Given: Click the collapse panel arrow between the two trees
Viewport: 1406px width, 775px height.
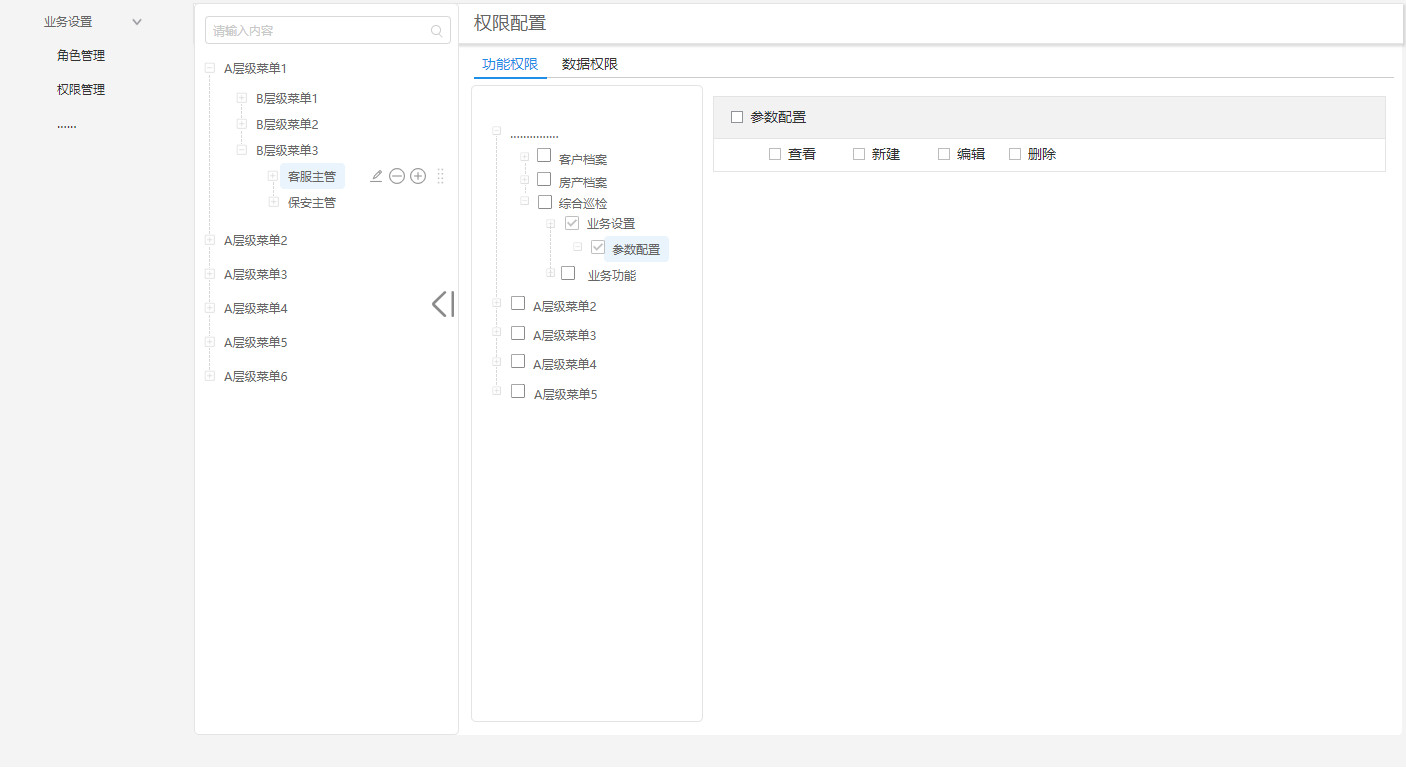Looking at the screenshot, I should click(x=442, y=303).
